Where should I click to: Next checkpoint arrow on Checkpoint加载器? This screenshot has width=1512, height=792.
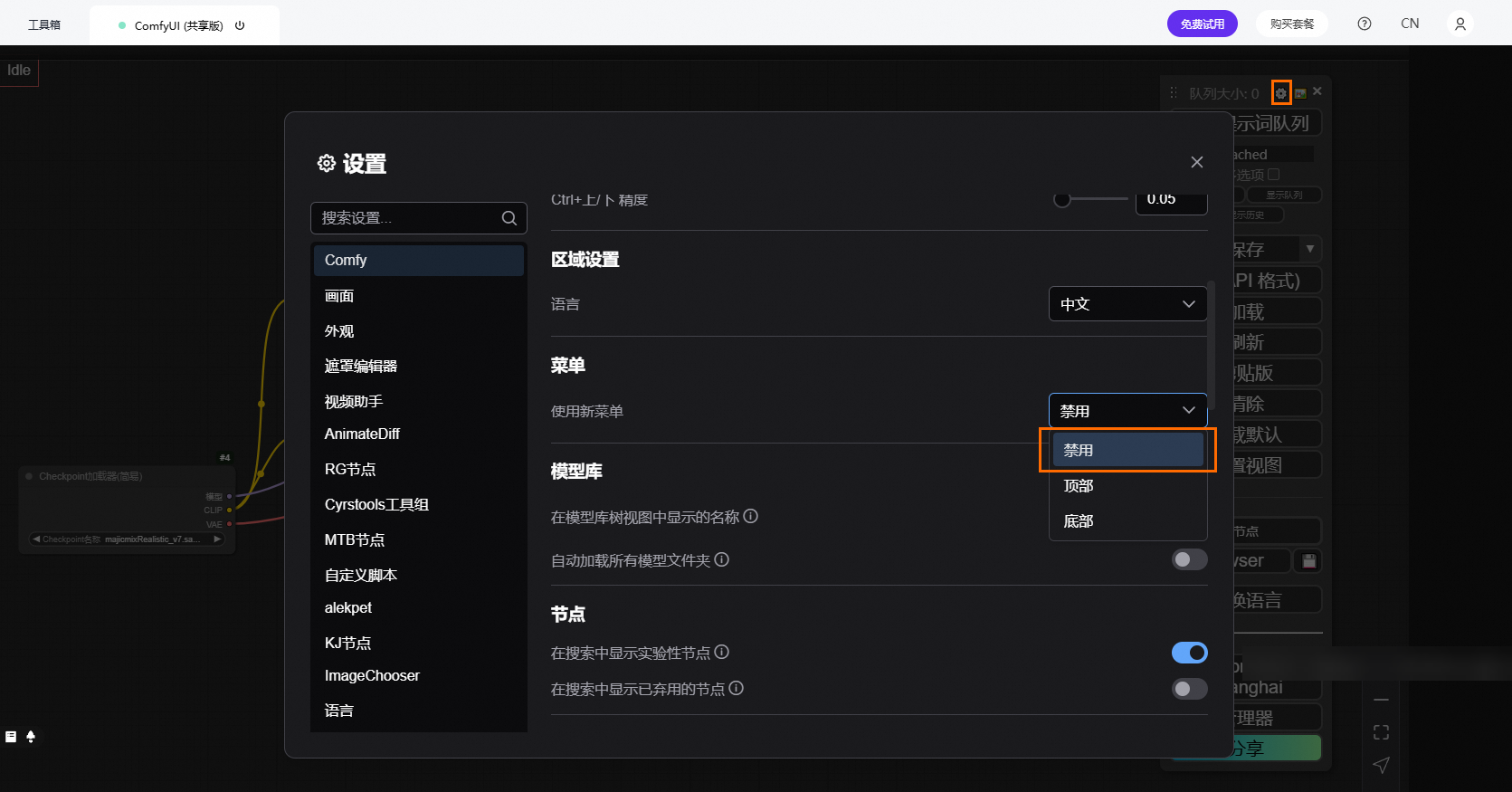(x=217, y=539)
